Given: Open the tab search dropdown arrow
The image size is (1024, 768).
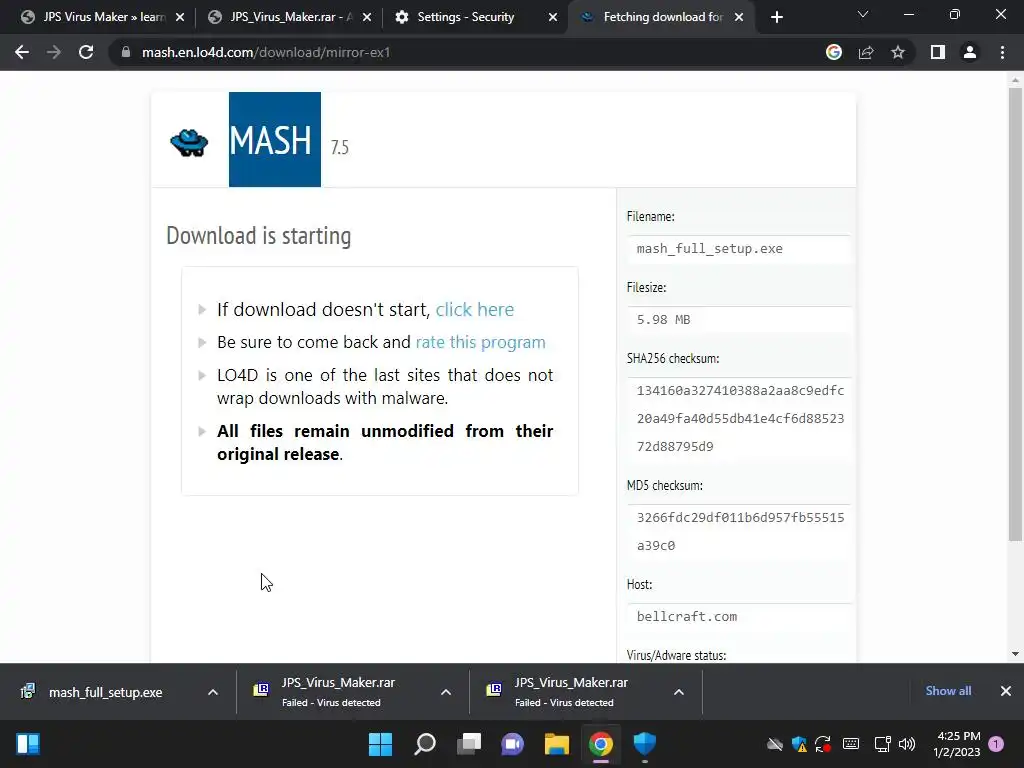Looking at the screenshot, I should (x=863, y=14).
